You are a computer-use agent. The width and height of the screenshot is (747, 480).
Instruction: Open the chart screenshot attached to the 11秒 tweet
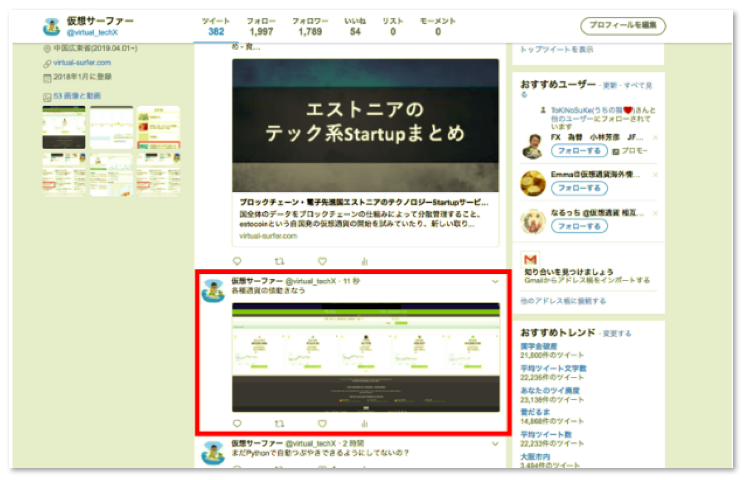(365, 357)
